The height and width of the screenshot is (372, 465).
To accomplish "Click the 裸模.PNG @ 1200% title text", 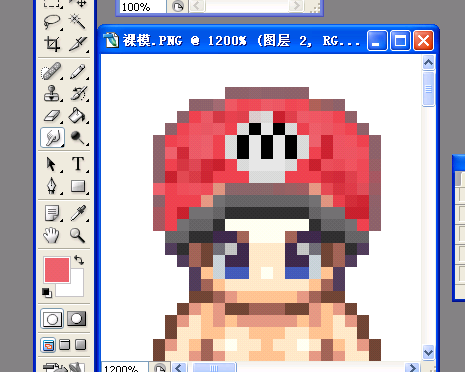I will coord(242,41).
